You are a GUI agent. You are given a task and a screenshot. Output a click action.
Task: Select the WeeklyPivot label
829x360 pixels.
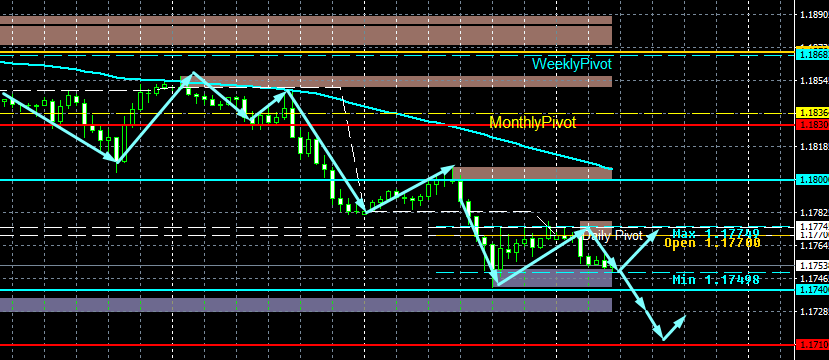[x=572, y=64]
